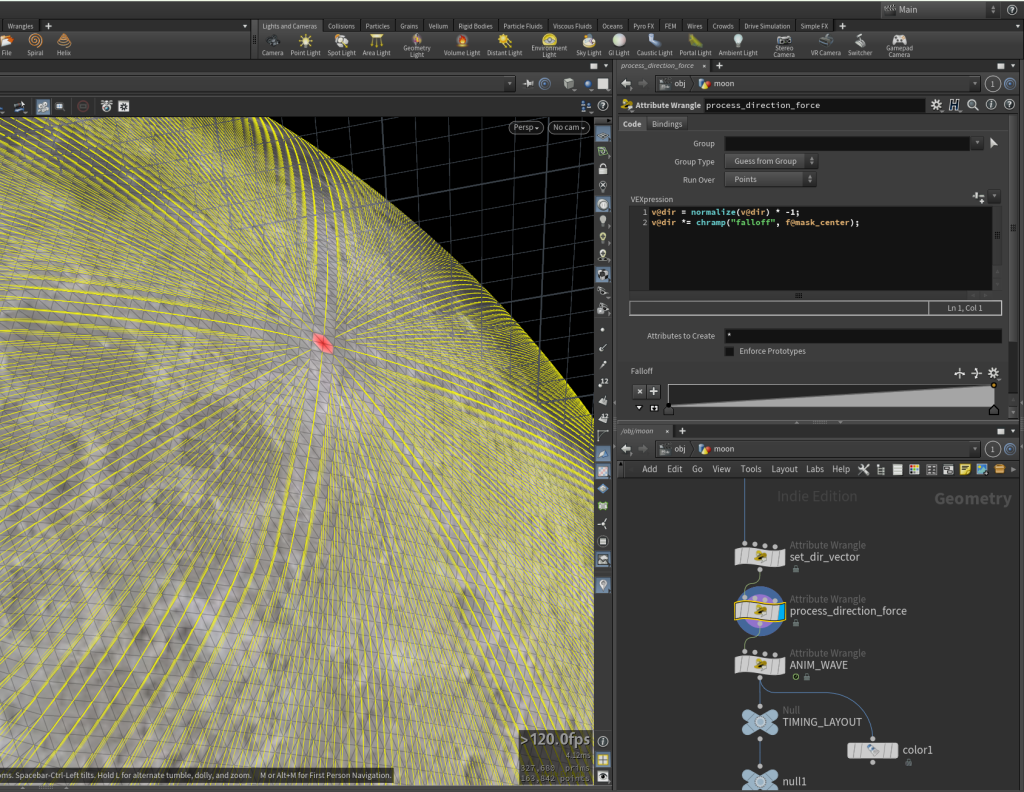Click the network editor wrench tools icon
1024x792 pixels.
(863, 469)
